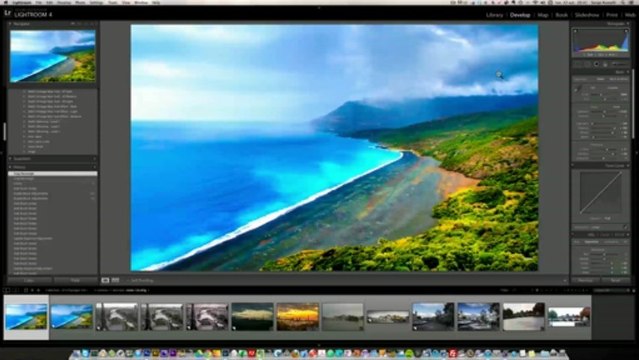Screen dimensions: 639x360
Task: Select the top highlighted History step
Action: [53, 174]
